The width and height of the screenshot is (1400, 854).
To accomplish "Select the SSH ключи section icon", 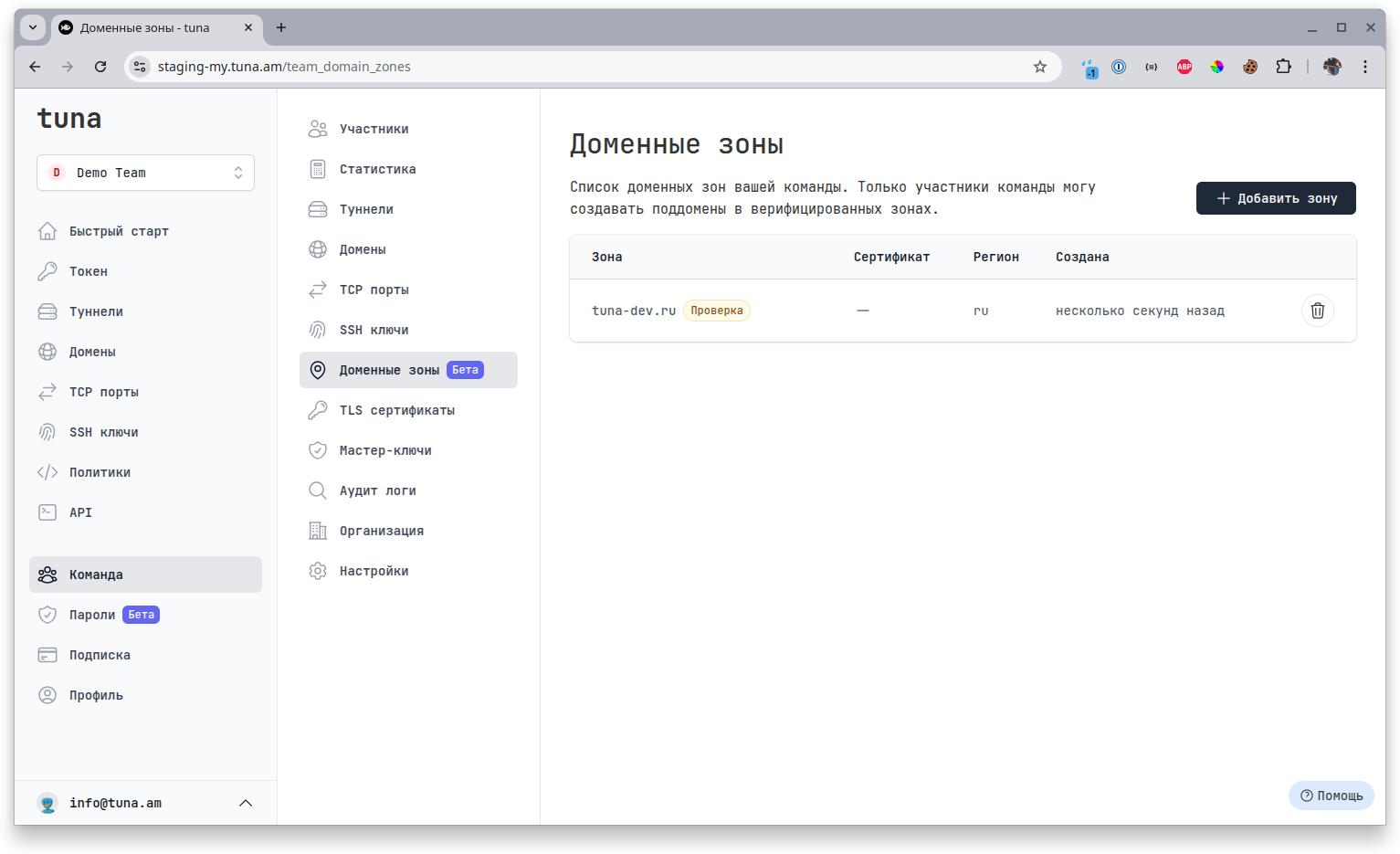I will pyautogui.click(x=318, y=329).
